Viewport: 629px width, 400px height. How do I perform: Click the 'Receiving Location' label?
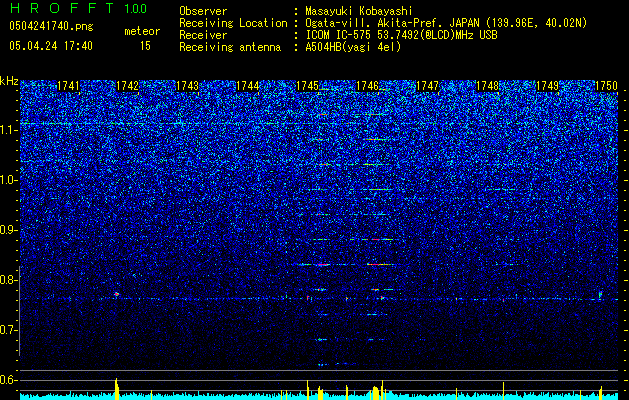[233, 23]
